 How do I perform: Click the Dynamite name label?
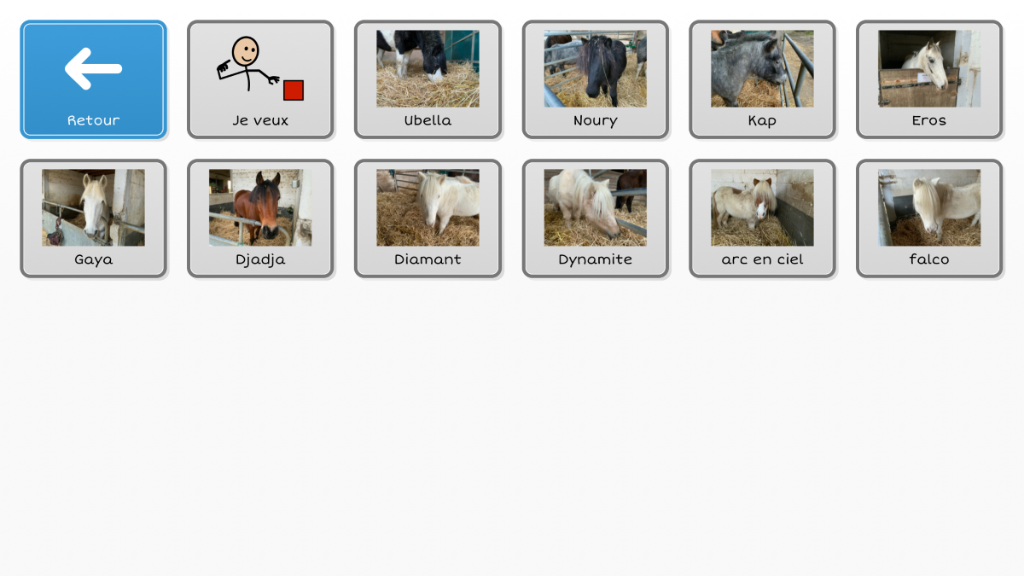[x=595, y=259]
